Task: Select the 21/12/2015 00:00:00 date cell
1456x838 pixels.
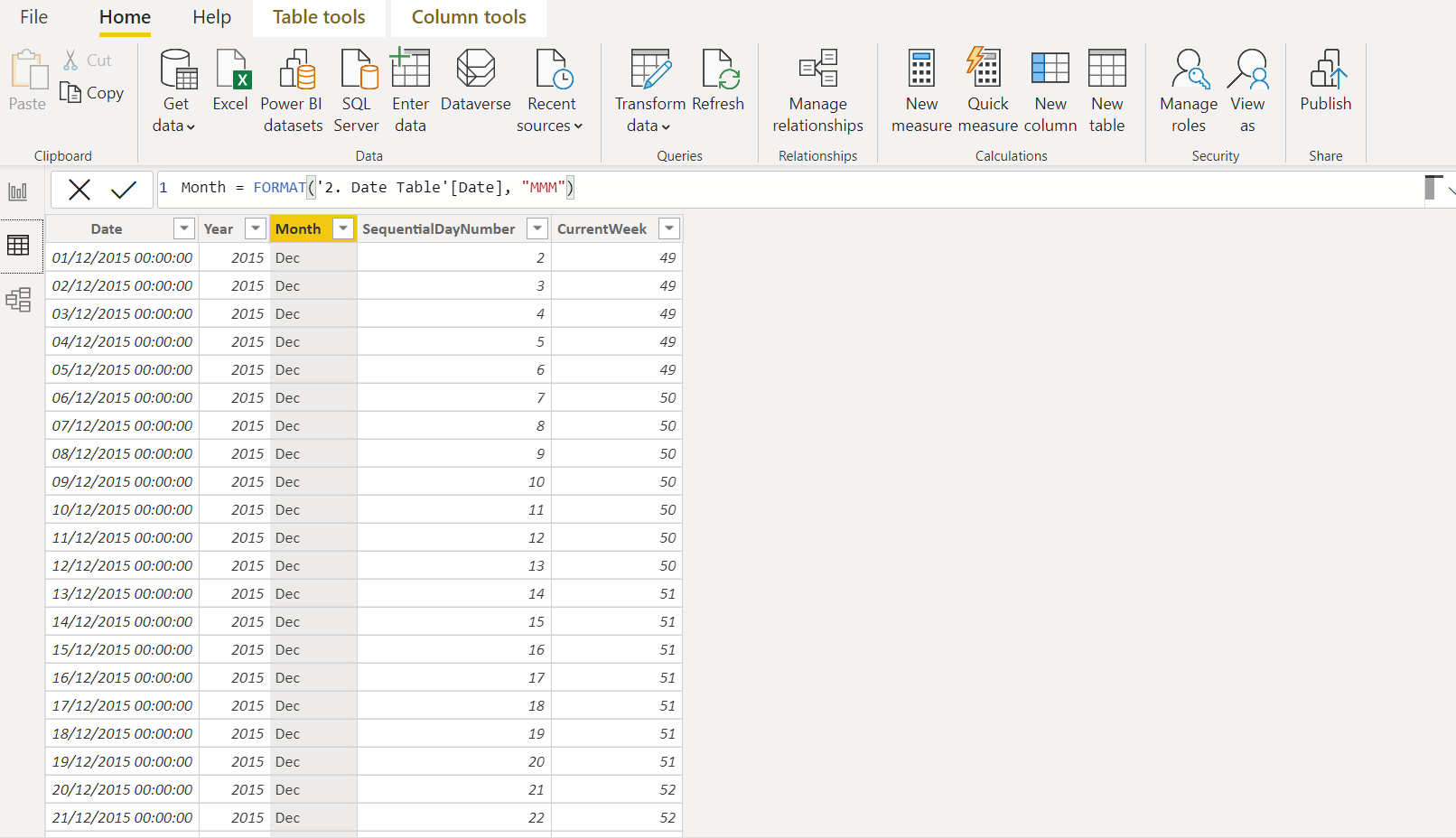Action: (122, 817)
